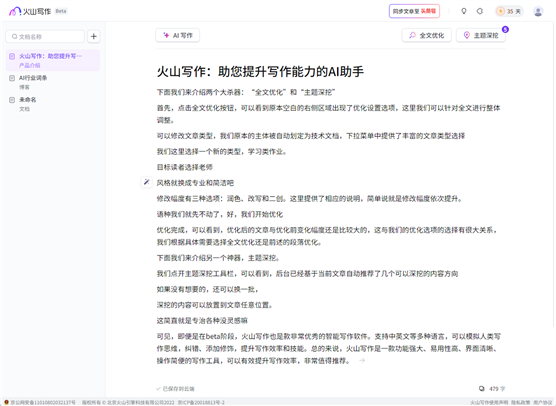Screen dimensions: 556x406
Task: Click the Beta label next to the logo
Action: pos(61,11)
